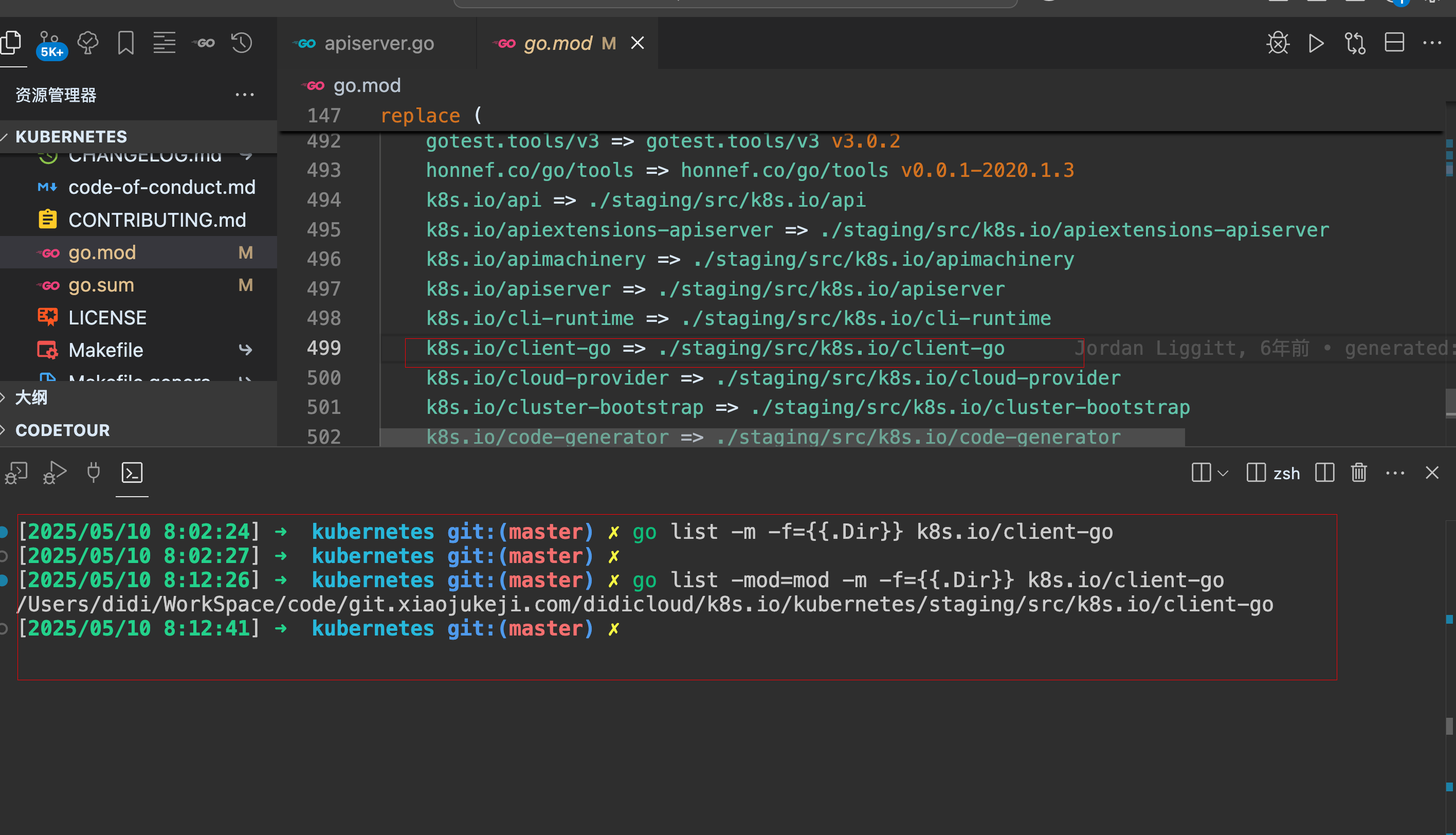The image size is (1456, 835).
Task: Open the debug console panel tab icon
Action: click(54, 473)
